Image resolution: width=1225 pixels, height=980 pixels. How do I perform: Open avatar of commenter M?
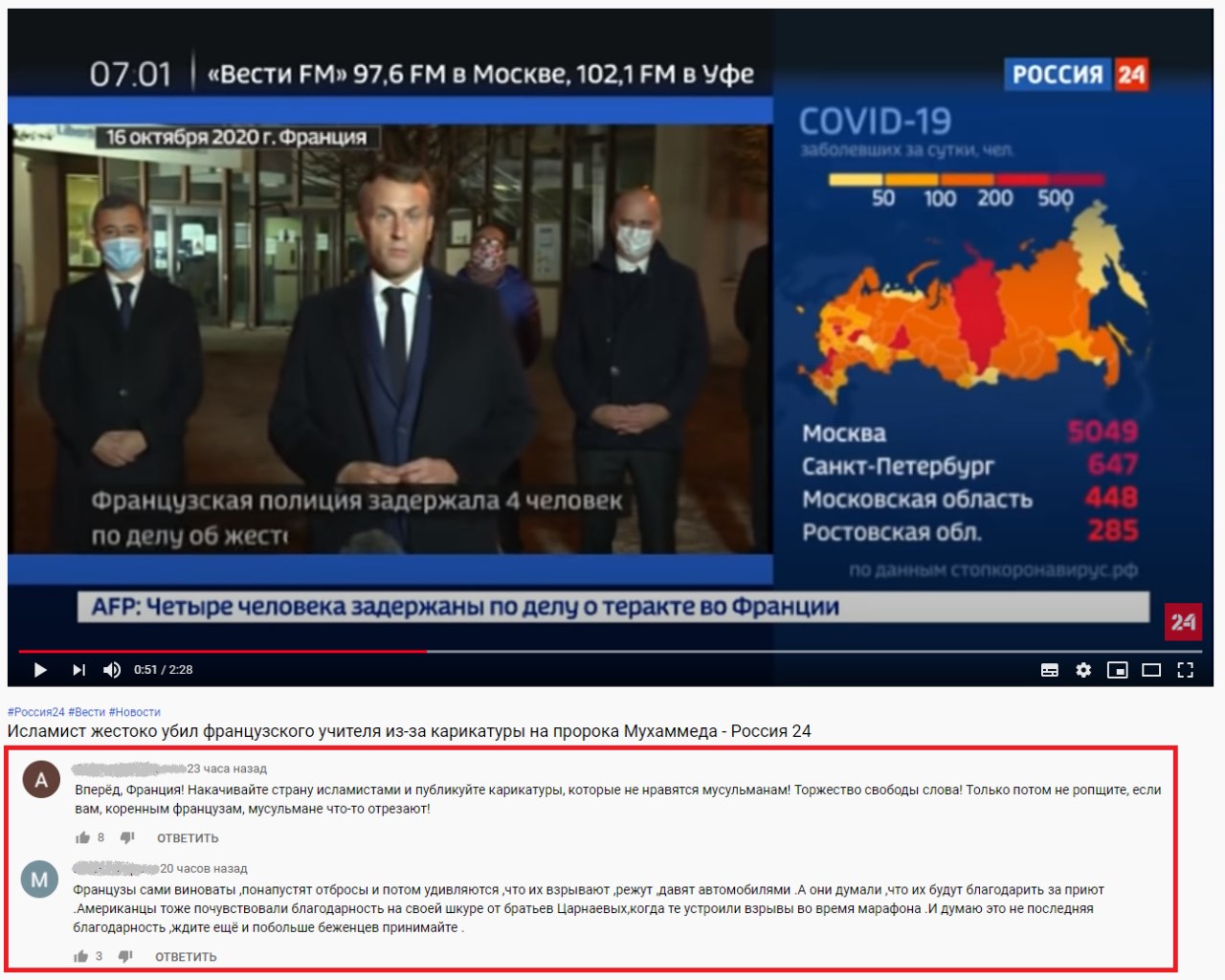click(40, 880)
